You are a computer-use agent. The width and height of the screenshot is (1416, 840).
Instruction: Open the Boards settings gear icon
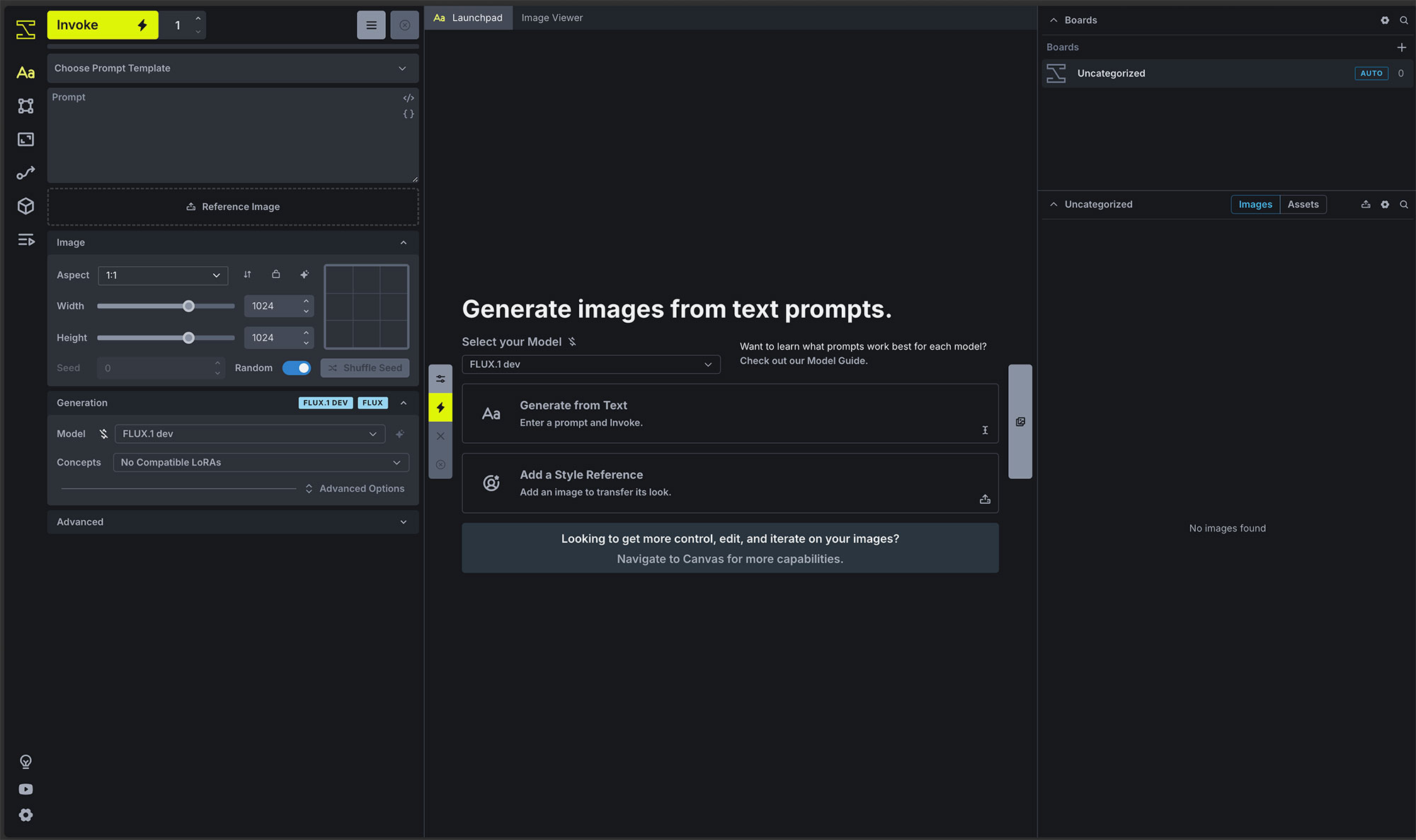pyautogui.click(x=1385, y=21)
